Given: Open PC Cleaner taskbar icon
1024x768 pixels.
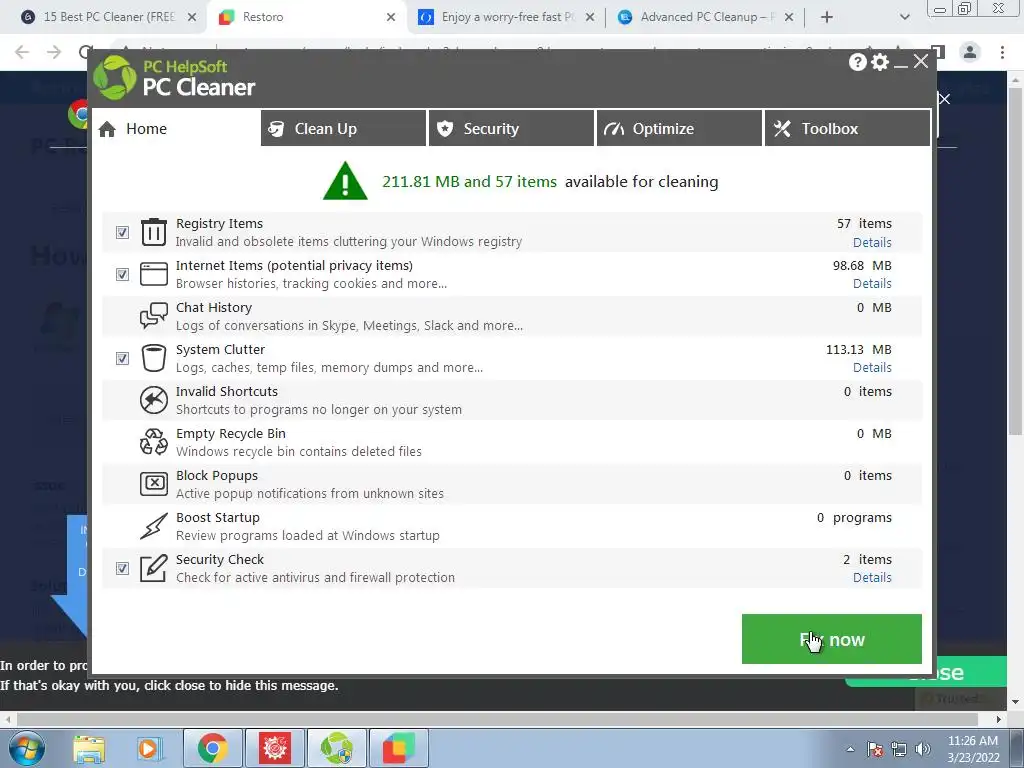Looking at the screenshot, I should click(x=336, y=748).
